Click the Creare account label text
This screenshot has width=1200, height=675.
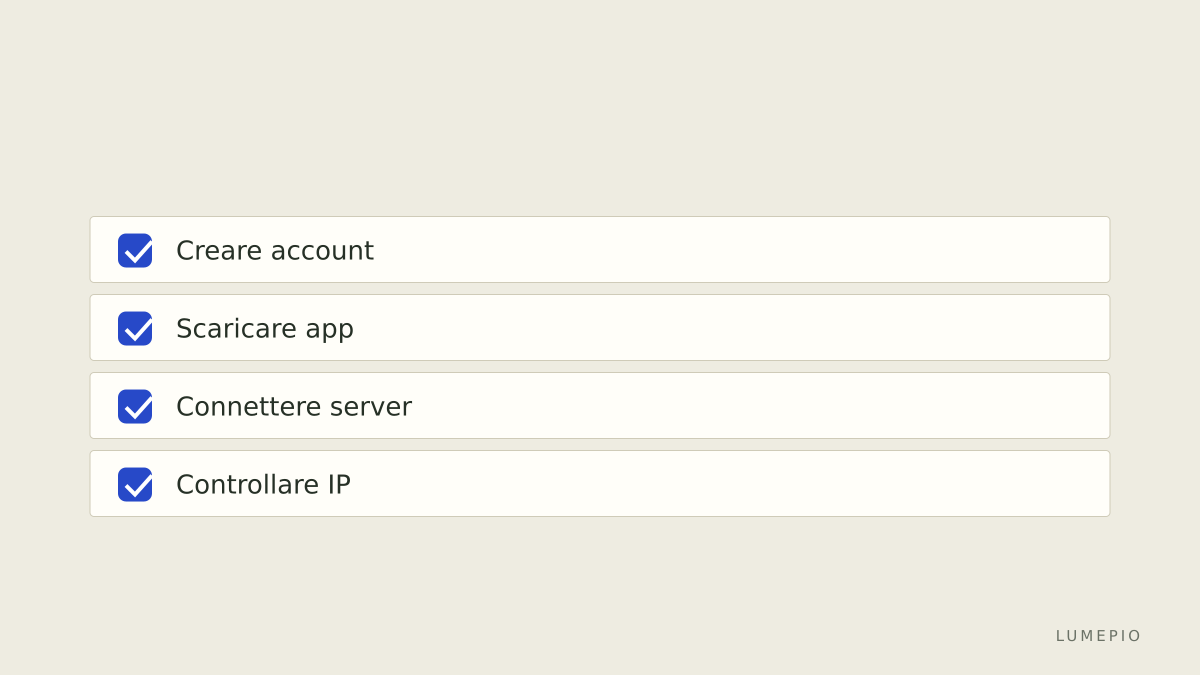coord(275,250)
